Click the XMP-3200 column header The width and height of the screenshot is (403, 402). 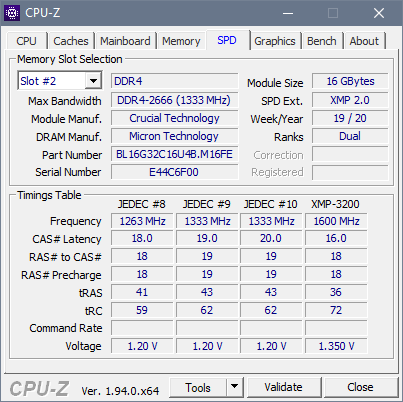coord(335,204)
